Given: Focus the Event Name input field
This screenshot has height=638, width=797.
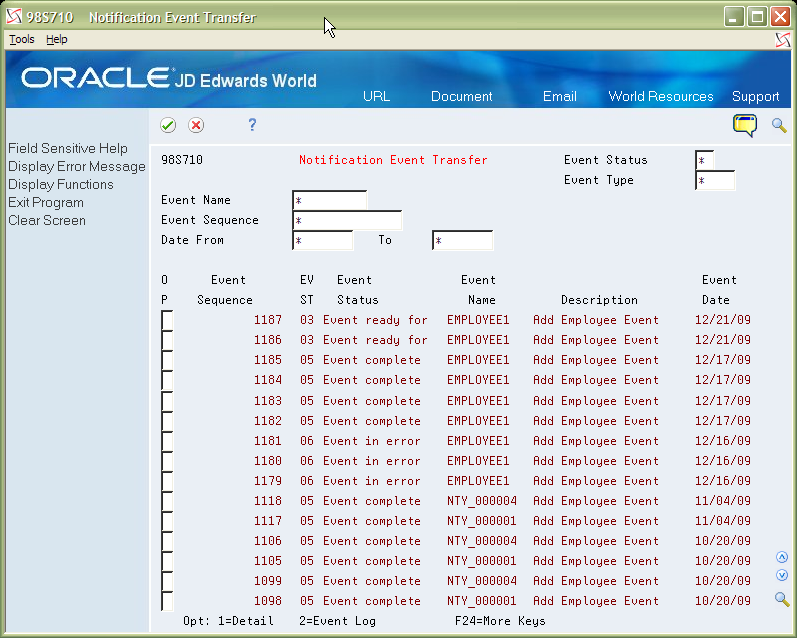Looking at the screenshot, I should (x=329, y=200).
